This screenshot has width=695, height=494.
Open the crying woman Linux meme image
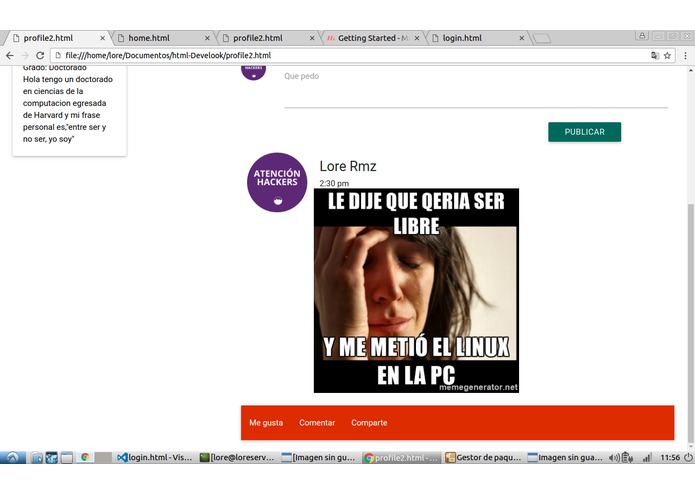tap(416, 290)
